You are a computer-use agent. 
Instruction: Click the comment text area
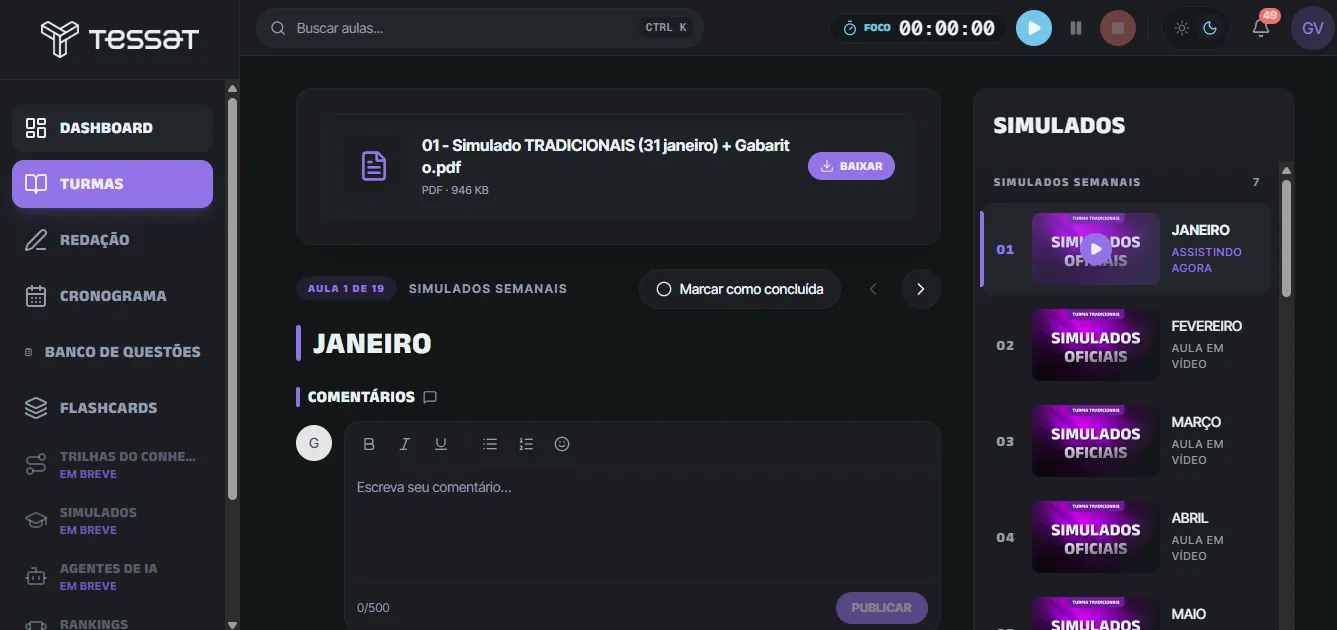click(x=642, y=525)
